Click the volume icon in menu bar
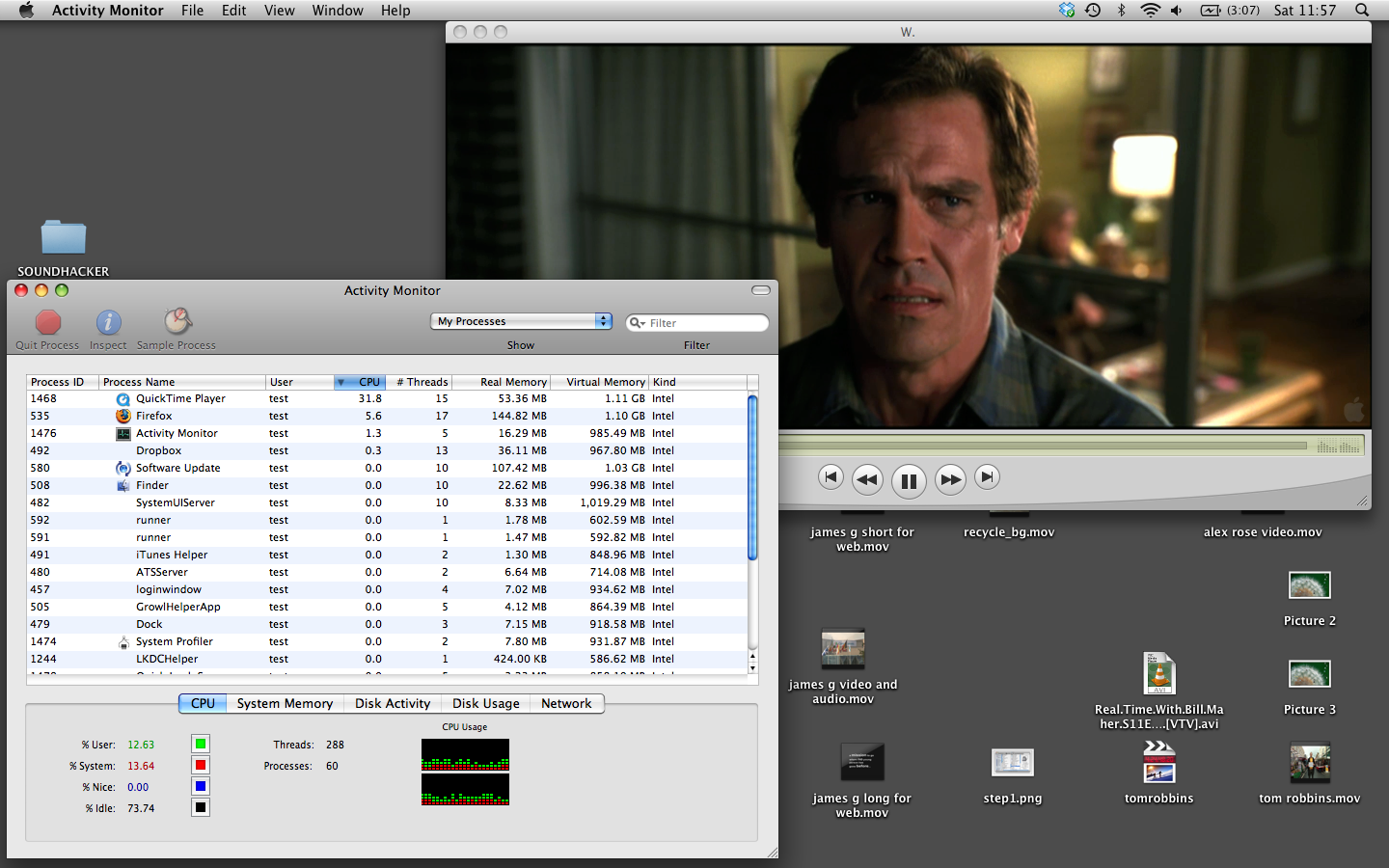The width and height of the screenshot is (1389, 868). [x=1177, y=11]
